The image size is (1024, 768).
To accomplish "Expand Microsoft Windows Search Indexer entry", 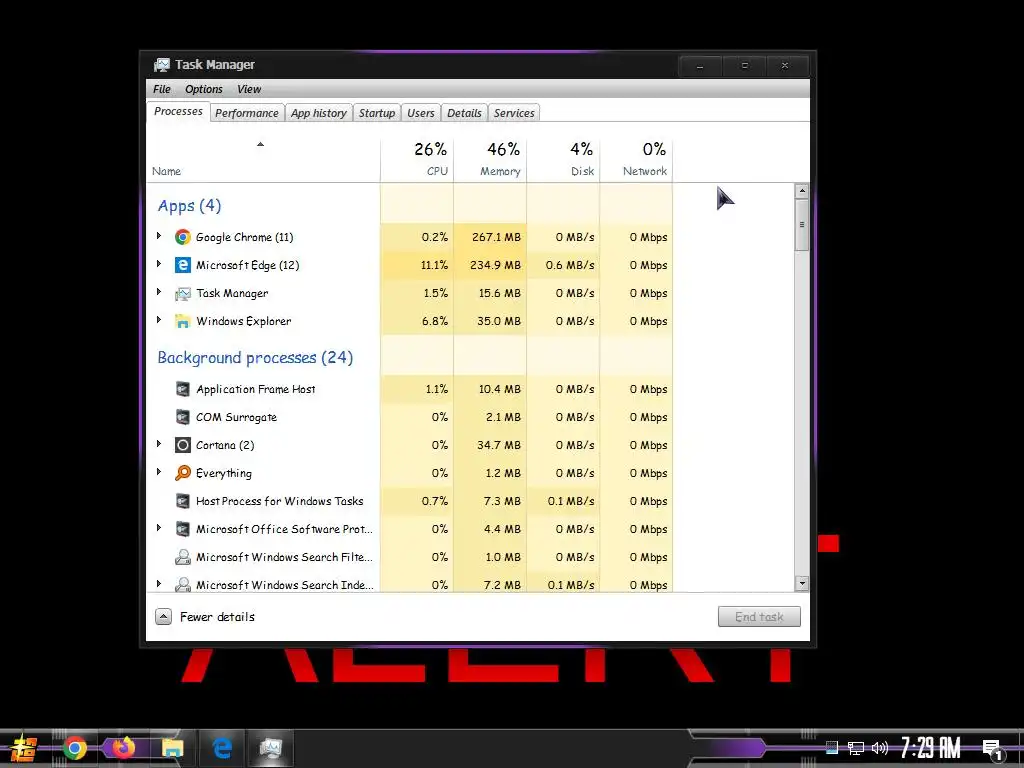I will coord(159,583).
